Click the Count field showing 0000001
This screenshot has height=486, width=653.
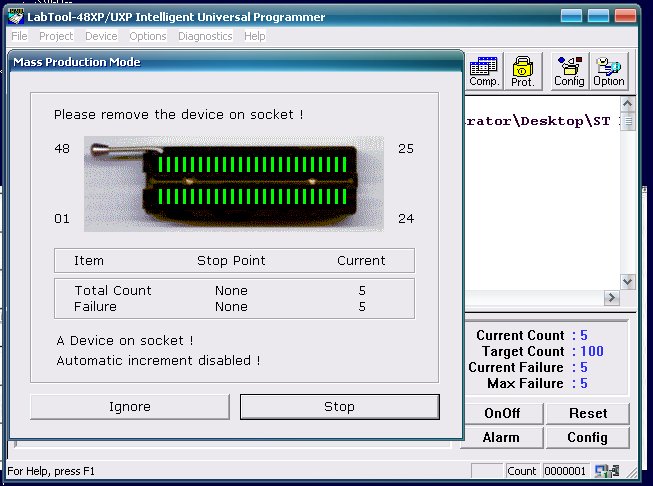point(565,471)
